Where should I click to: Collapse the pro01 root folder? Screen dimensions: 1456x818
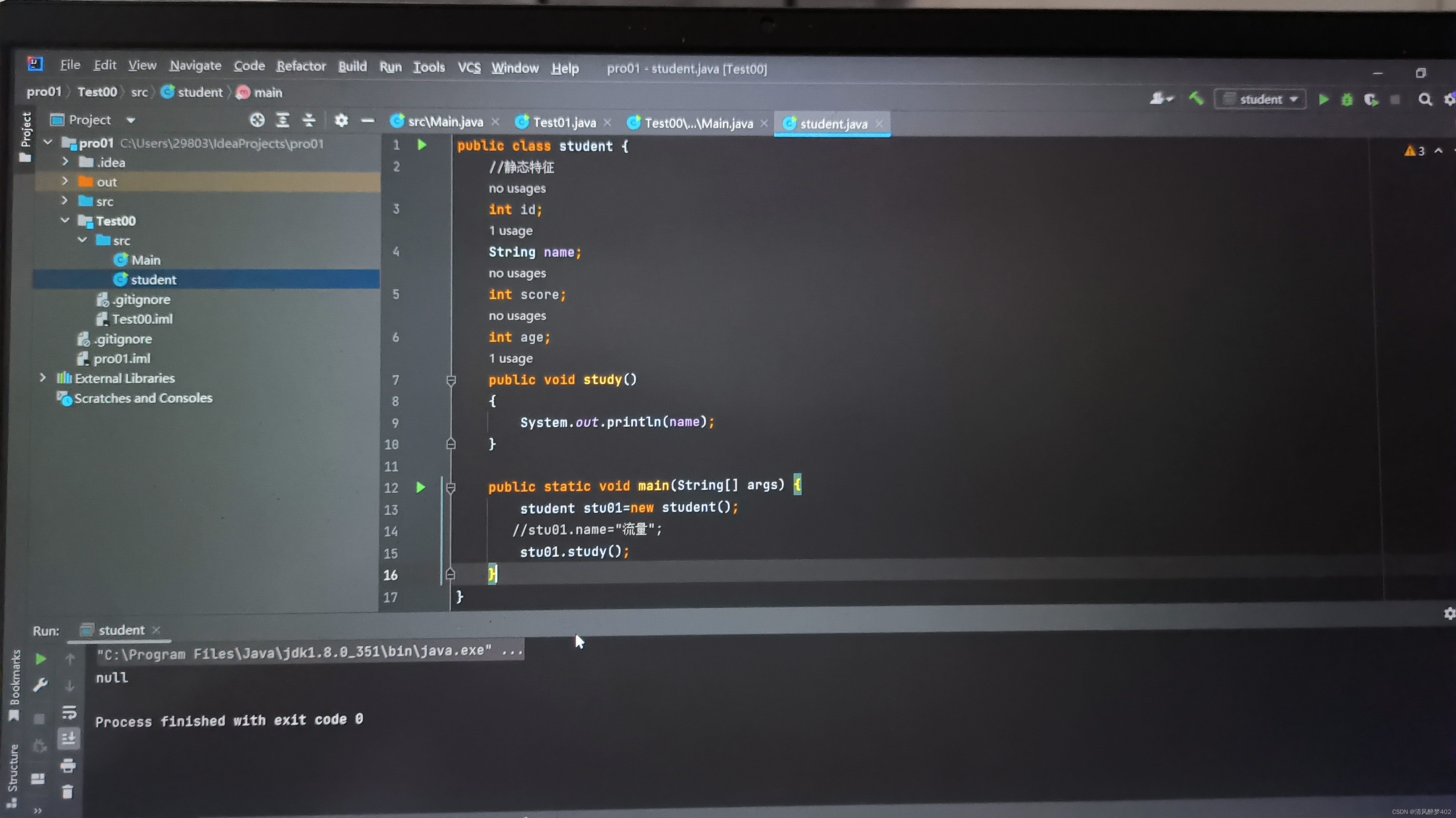pyautogui.click(x=49, y=142)
